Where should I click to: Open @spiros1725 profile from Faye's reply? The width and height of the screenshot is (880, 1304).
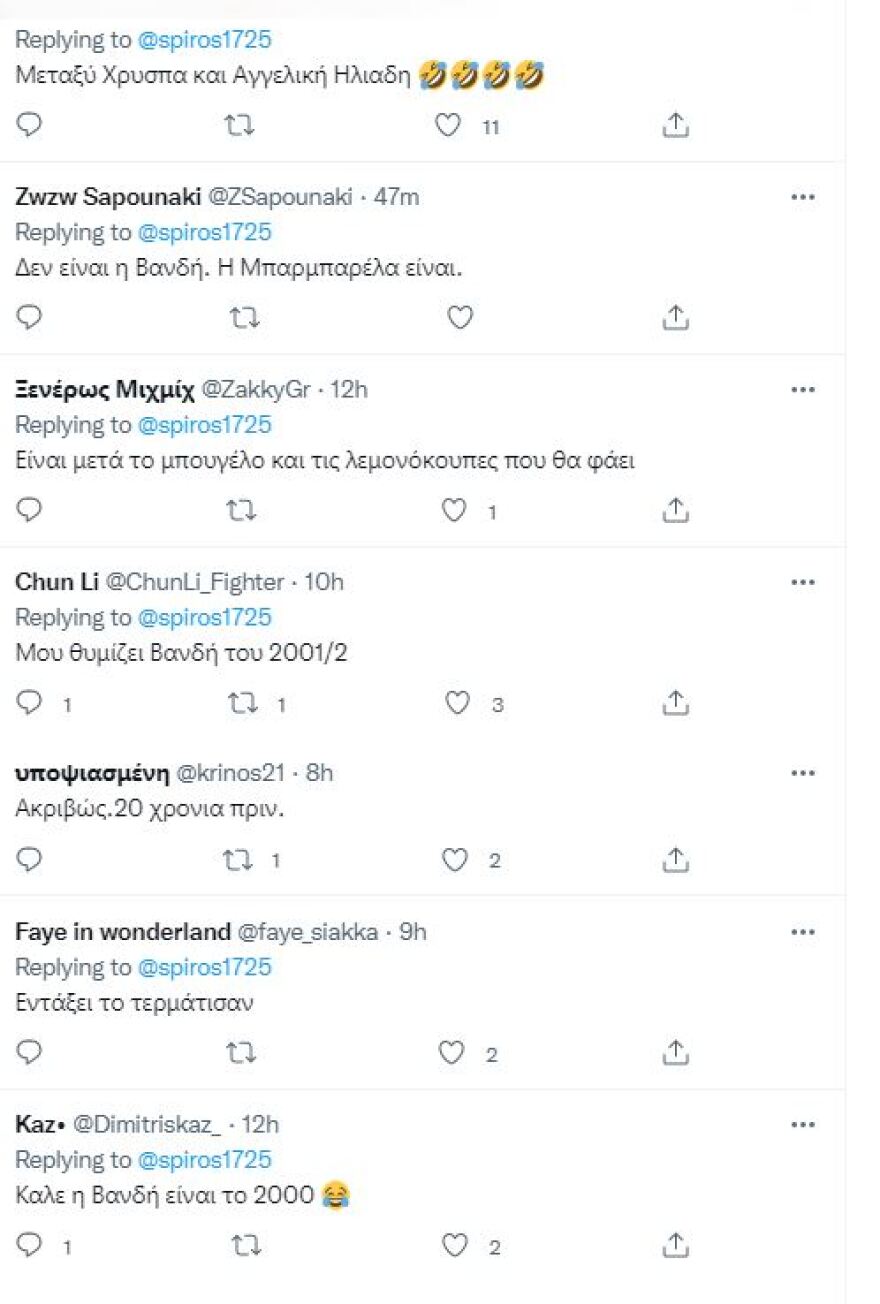click(205, 967)
